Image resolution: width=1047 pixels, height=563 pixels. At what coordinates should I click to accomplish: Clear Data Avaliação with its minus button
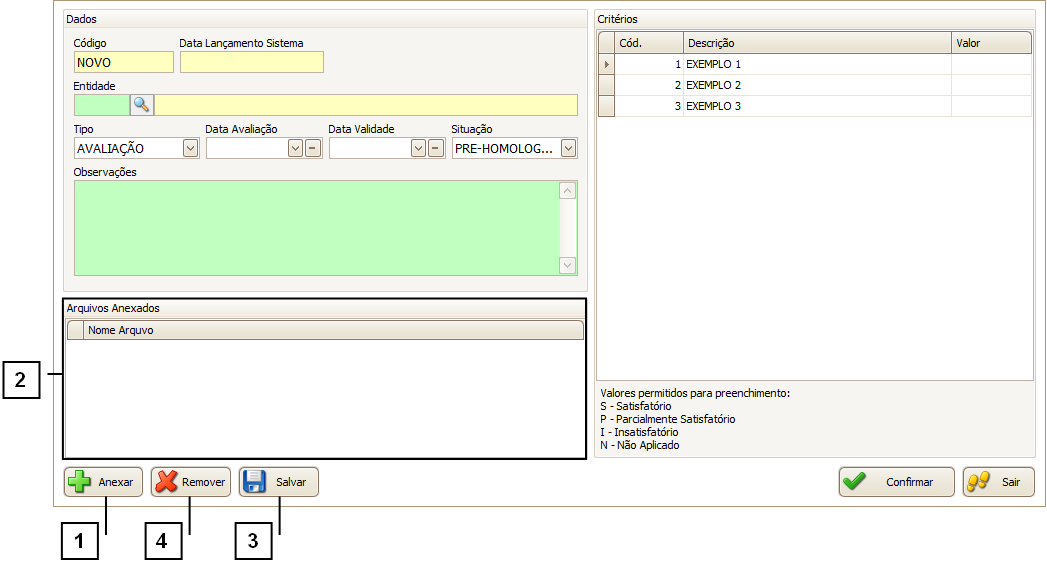pyautogui.click(x=312, y=148)
